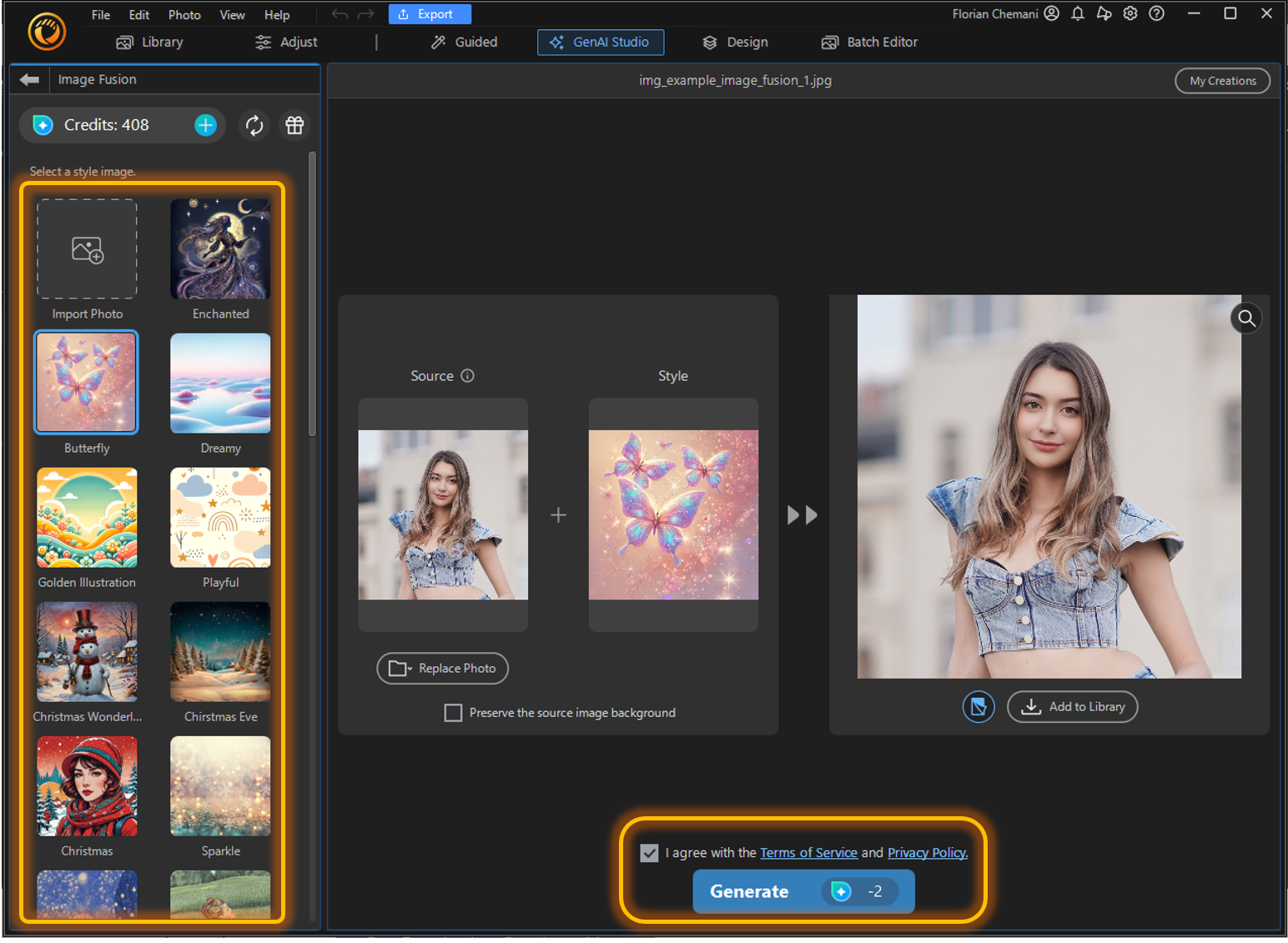Viewport: 1288px width, 943px height.
Task: Open the announcements megaphone icon
Action: [1104, 13]
